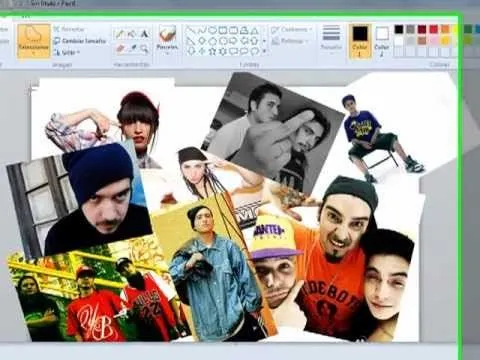The image size is (480, 360).
Task: Select the Eraser tool
Action: 119,49
